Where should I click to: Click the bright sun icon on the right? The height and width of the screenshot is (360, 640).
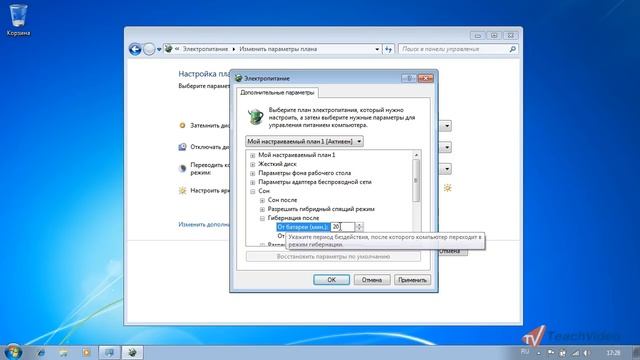point(447,188)
